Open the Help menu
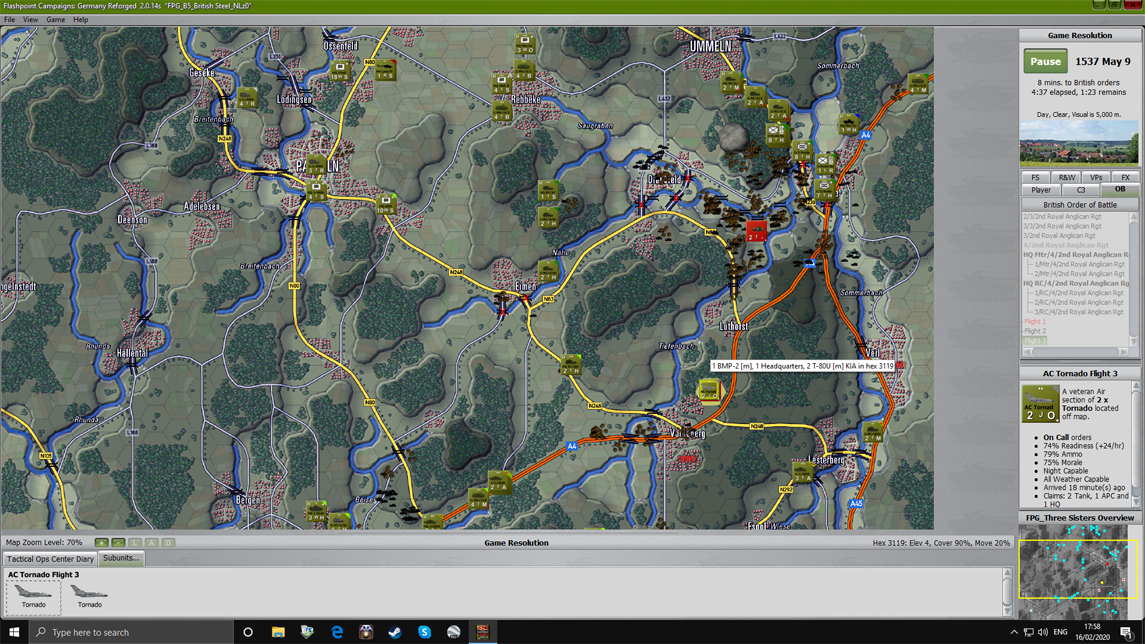 click(80, 20)
